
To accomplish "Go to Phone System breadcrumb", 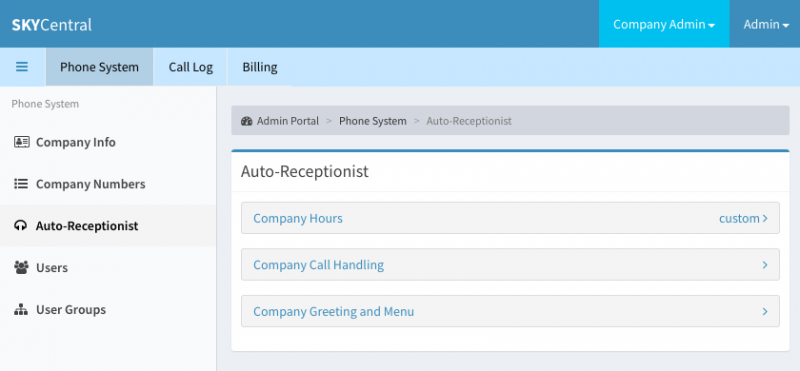I will pyautogui.click(x=372, y=121).
